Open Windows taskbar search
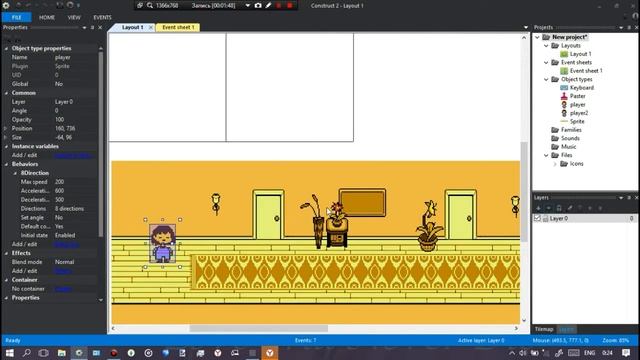The image size is (640, 360). coord(27,353)
